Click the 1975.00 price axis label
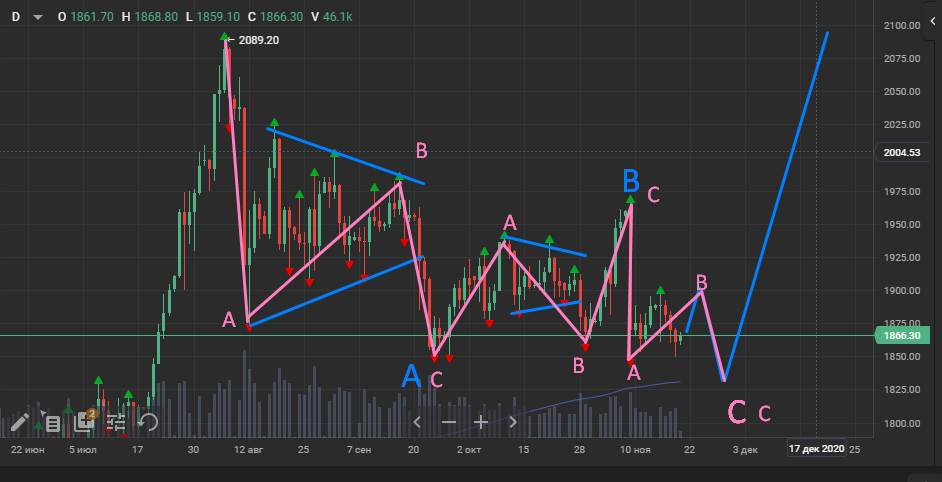 [x=903, y=191]
